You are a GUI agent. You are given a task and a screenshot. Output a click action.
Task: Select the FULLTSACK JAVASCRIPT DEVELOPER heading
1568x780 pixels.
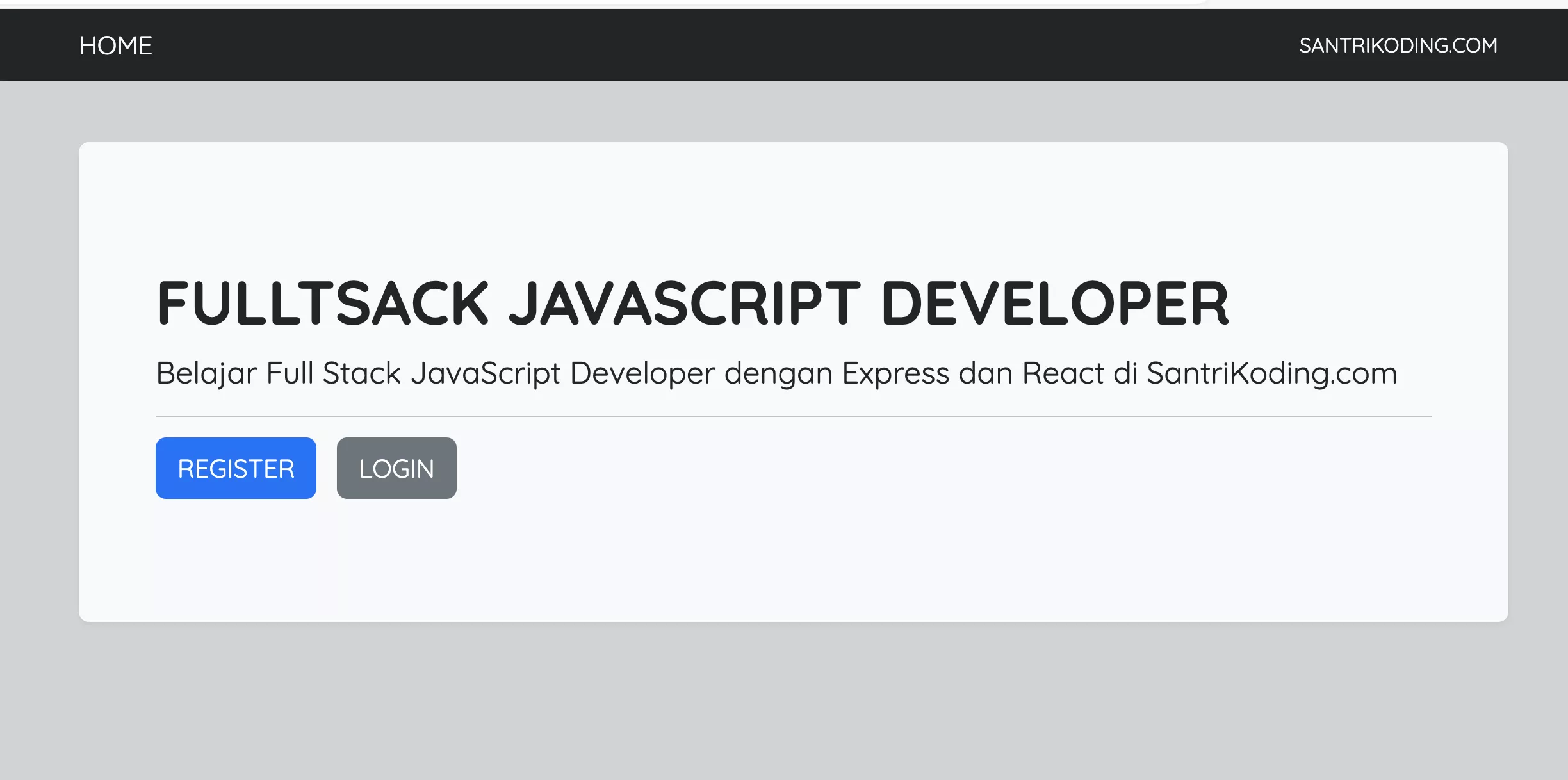(693, 303)
